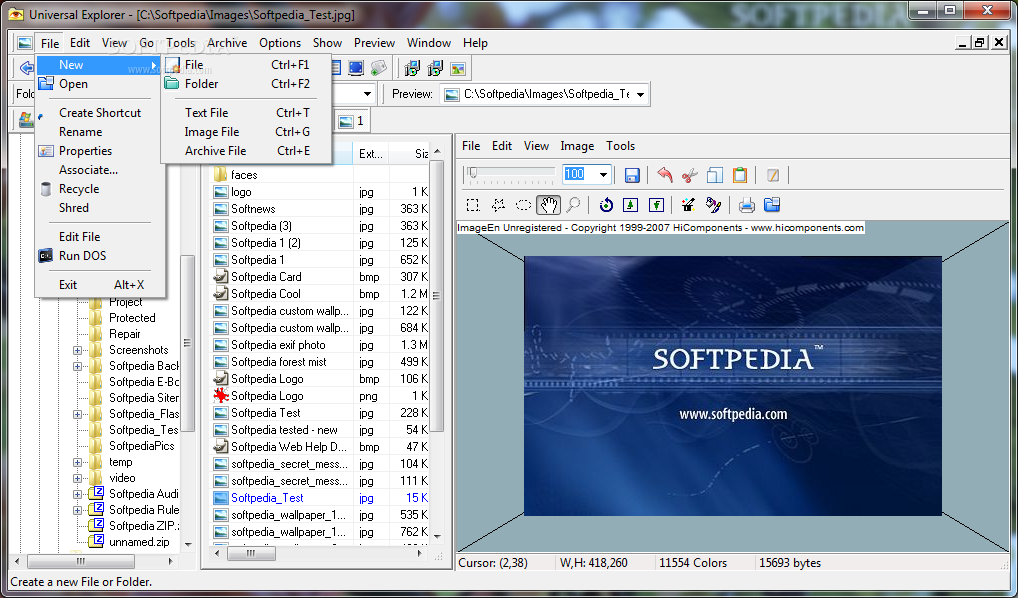Click the file list vertical scrollbar
Screen dimensions: 1018x598
[x=436, y=344]
